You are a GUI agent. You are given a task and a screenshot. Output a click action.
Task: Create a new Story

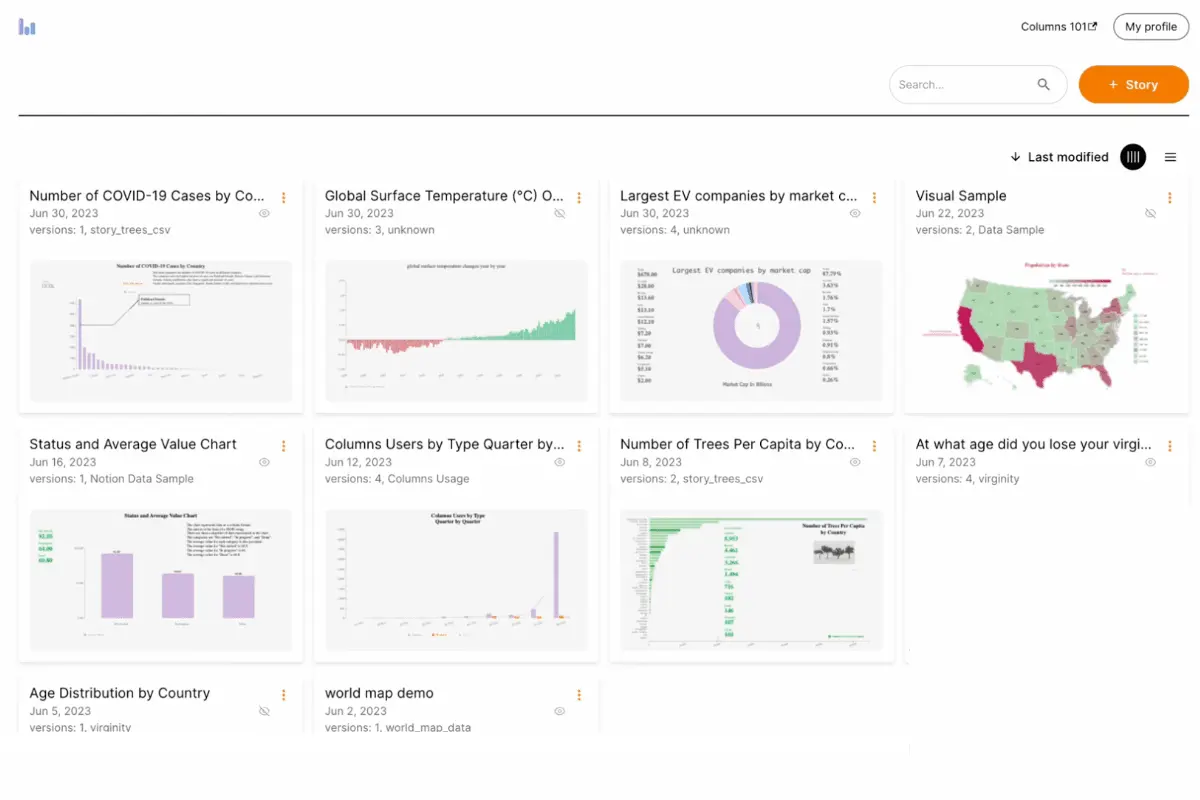pyautogui.click(x=1134, y=85)
